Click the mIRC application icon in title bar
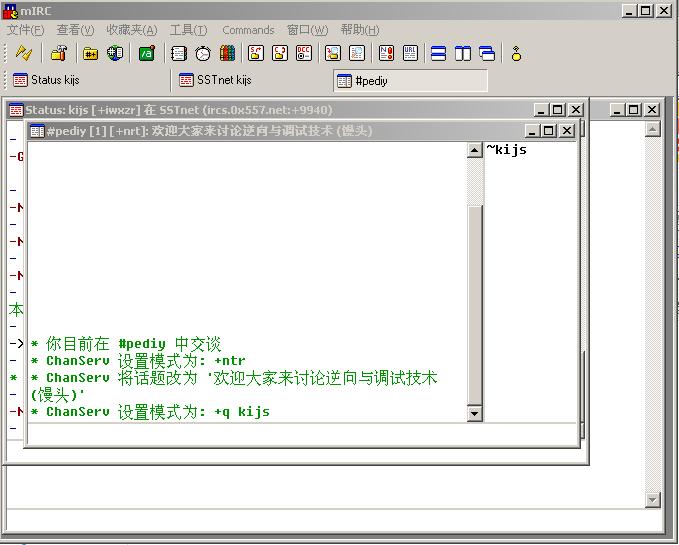679x545 pixels. coord(10,11)
